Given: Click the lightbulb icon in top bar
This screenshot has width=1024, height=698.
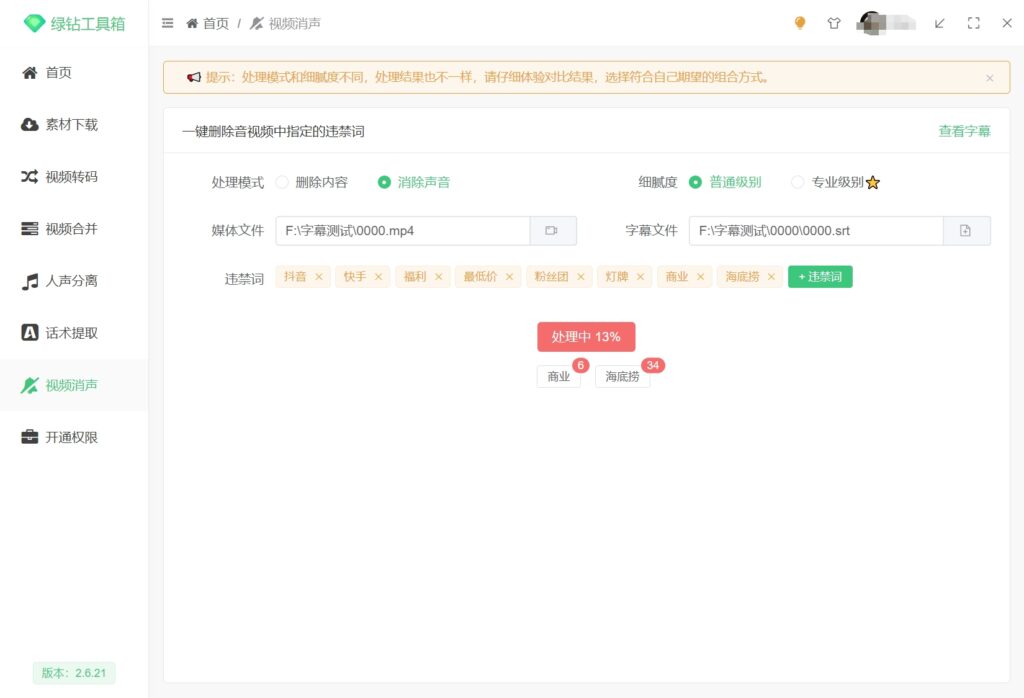Looking at the screenshot, I should point(799,22).
